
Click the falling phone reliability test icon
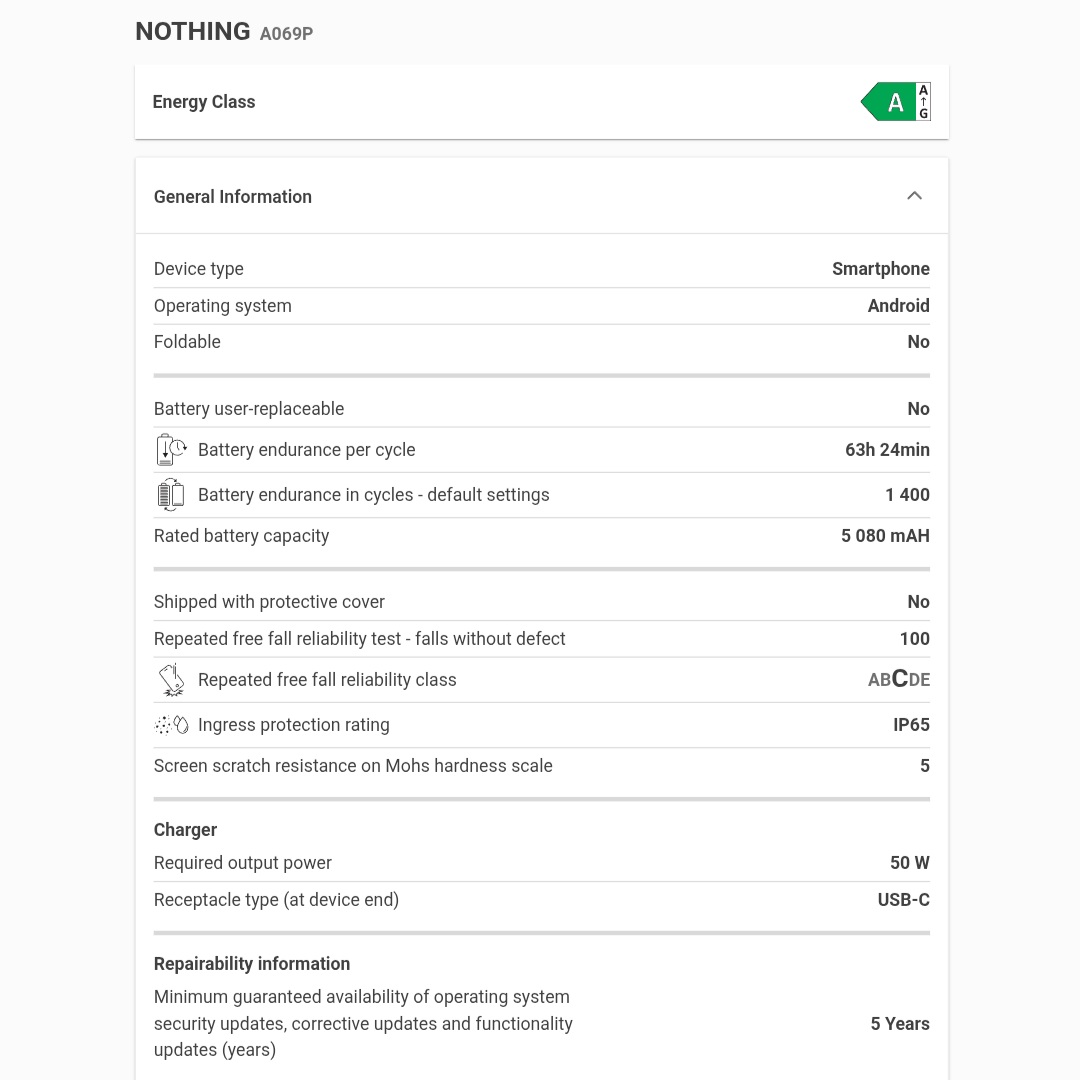pos(171,679)
